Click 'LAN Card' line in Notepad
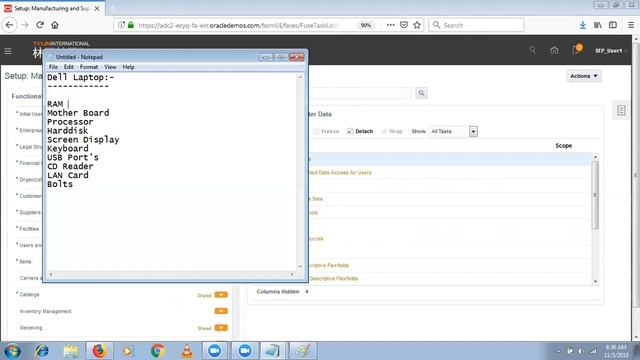Viewport: 640px width, 360px height. (67, 175)
